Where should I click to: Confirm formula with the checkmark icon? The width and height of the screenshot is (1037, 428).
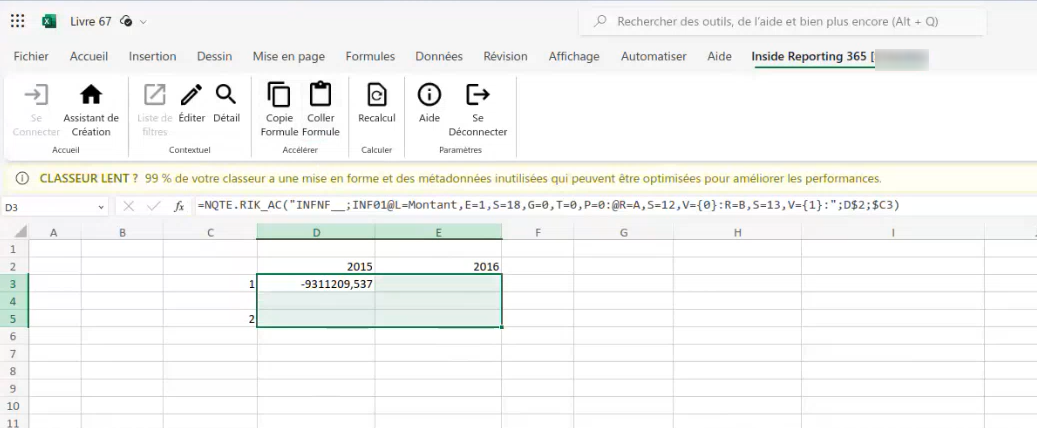(153, 206)
